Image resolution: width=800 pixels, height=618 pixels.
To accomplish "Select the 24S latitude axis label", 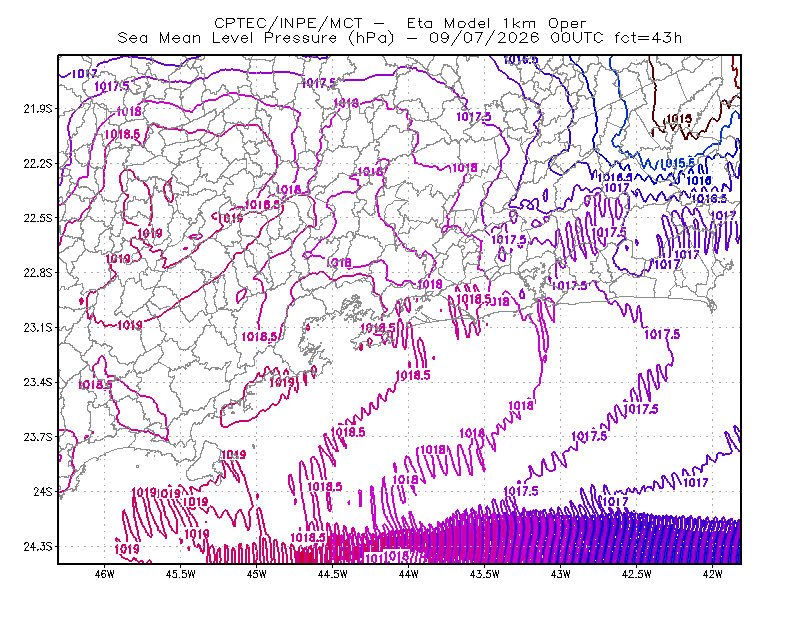I will pos(43,491).
